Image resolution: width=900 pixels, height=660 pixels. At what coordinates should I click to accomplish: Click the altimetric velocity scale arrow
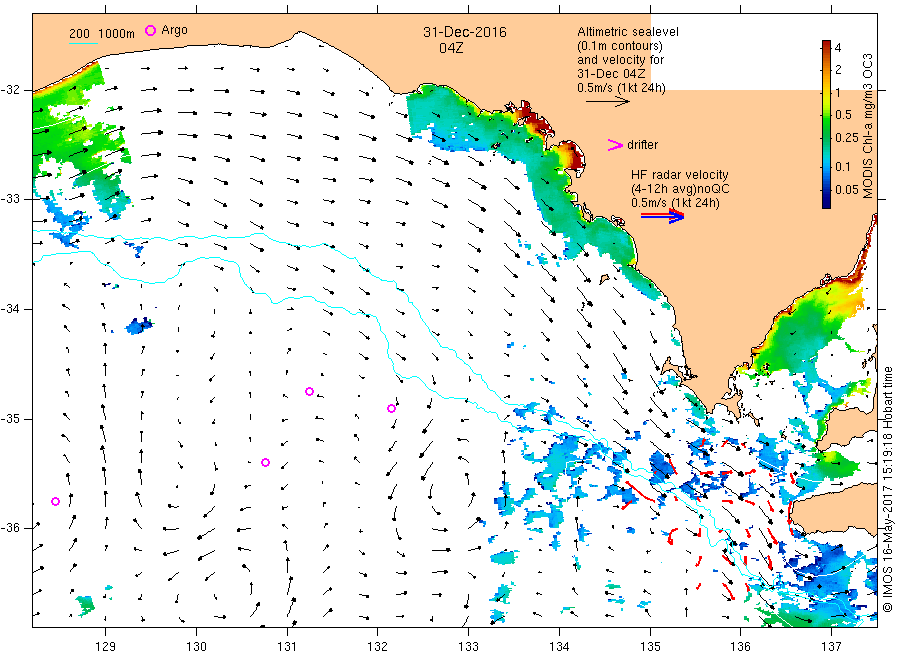(x=608, y=102)
